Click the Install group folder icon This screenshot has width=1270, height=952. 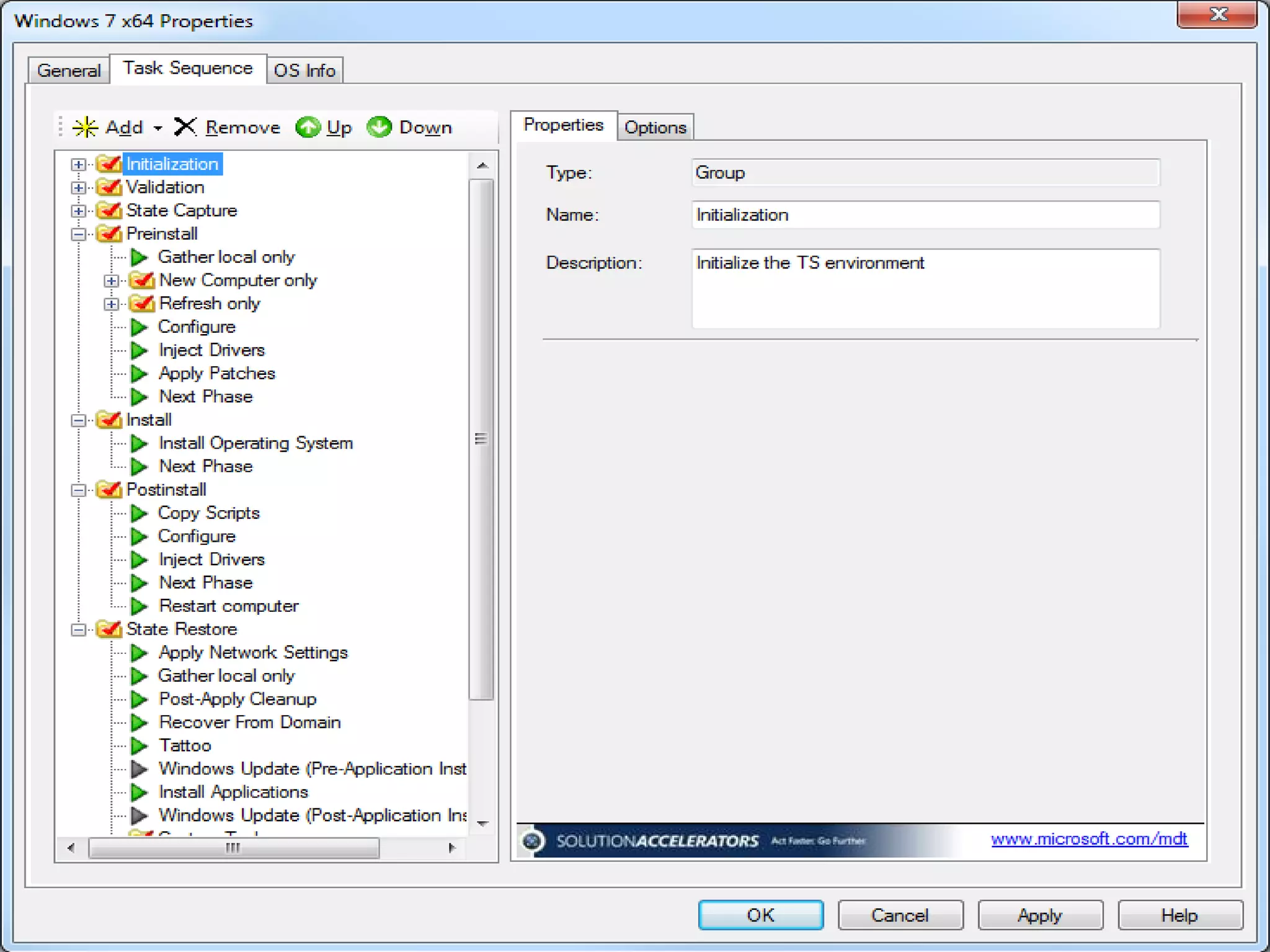point(110,420)
